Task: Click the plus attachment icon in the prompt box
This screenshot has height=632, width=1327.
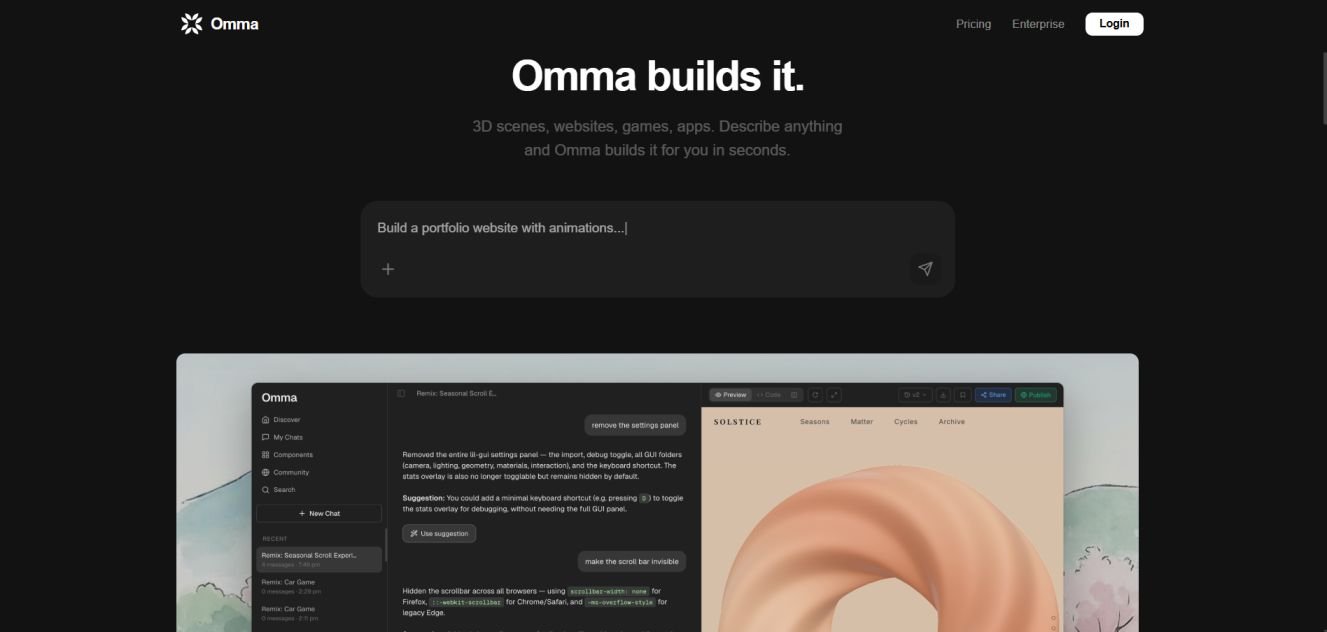Action: [x=388, y=268]
